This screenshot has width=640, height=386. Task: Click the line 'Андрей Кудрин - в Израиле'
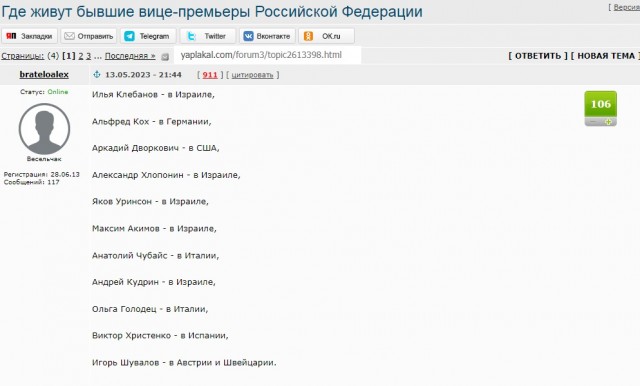153,282
